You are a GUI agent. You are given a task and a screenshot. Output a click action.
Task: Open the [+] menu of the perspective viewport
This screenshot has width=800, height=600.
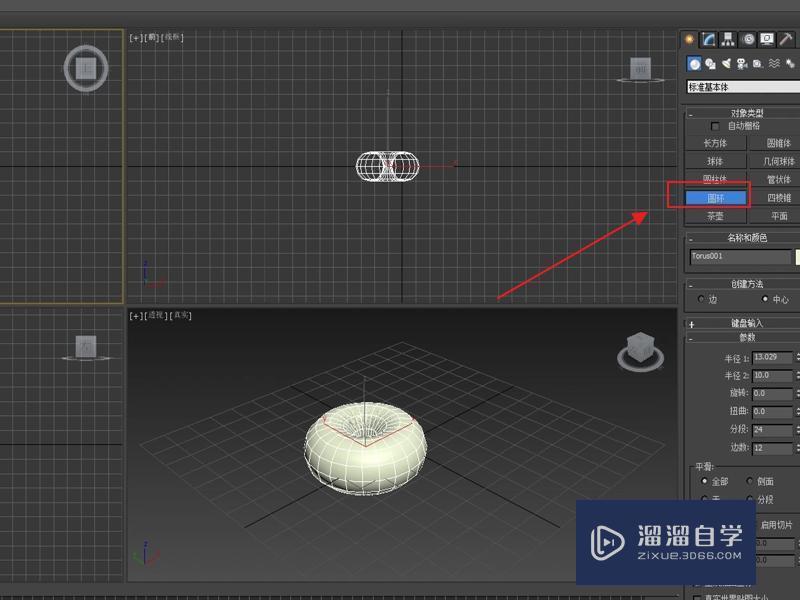136,316
